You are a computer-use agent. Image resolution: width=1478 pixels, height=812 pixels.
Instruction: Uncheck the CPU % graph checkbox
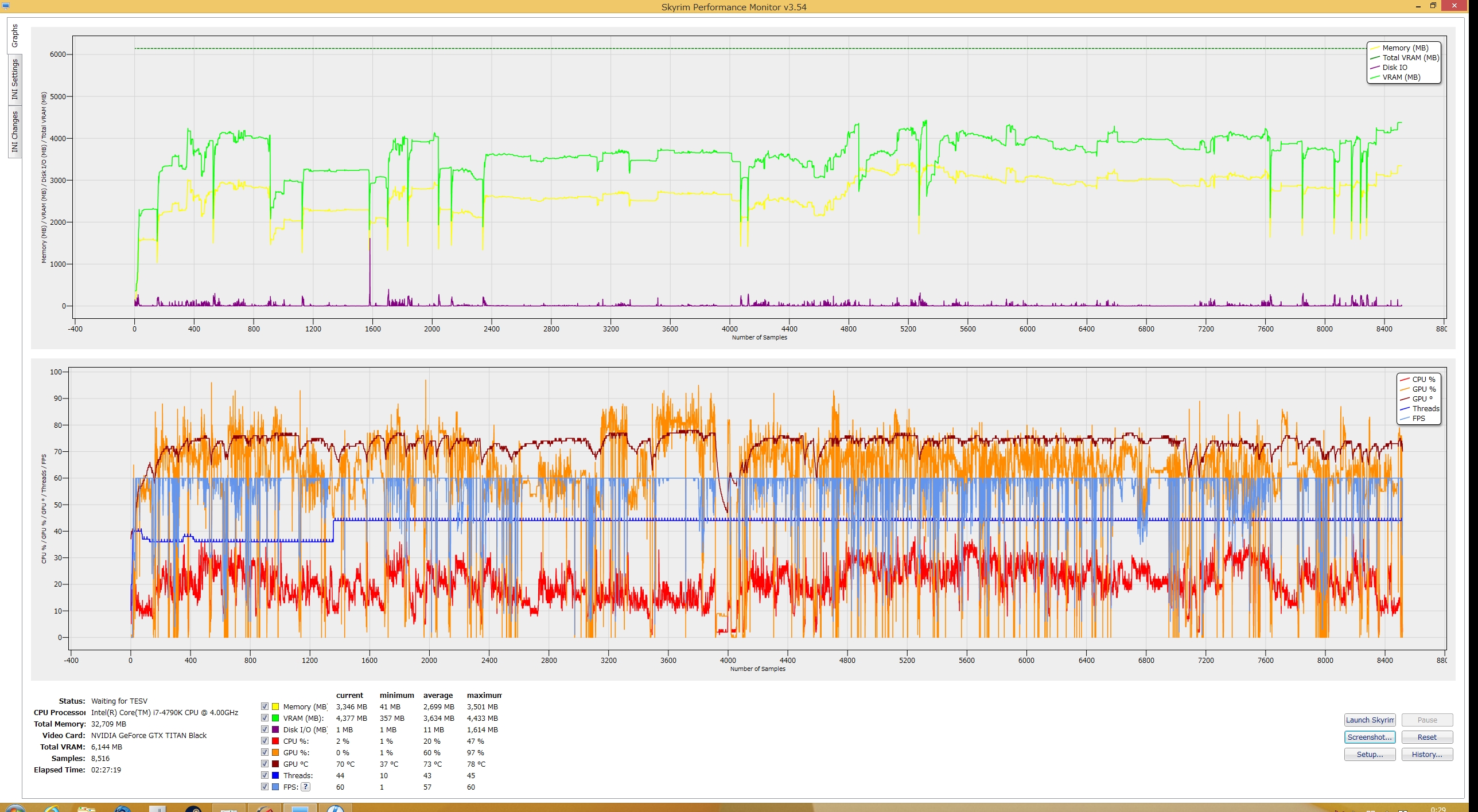[265, 741]
